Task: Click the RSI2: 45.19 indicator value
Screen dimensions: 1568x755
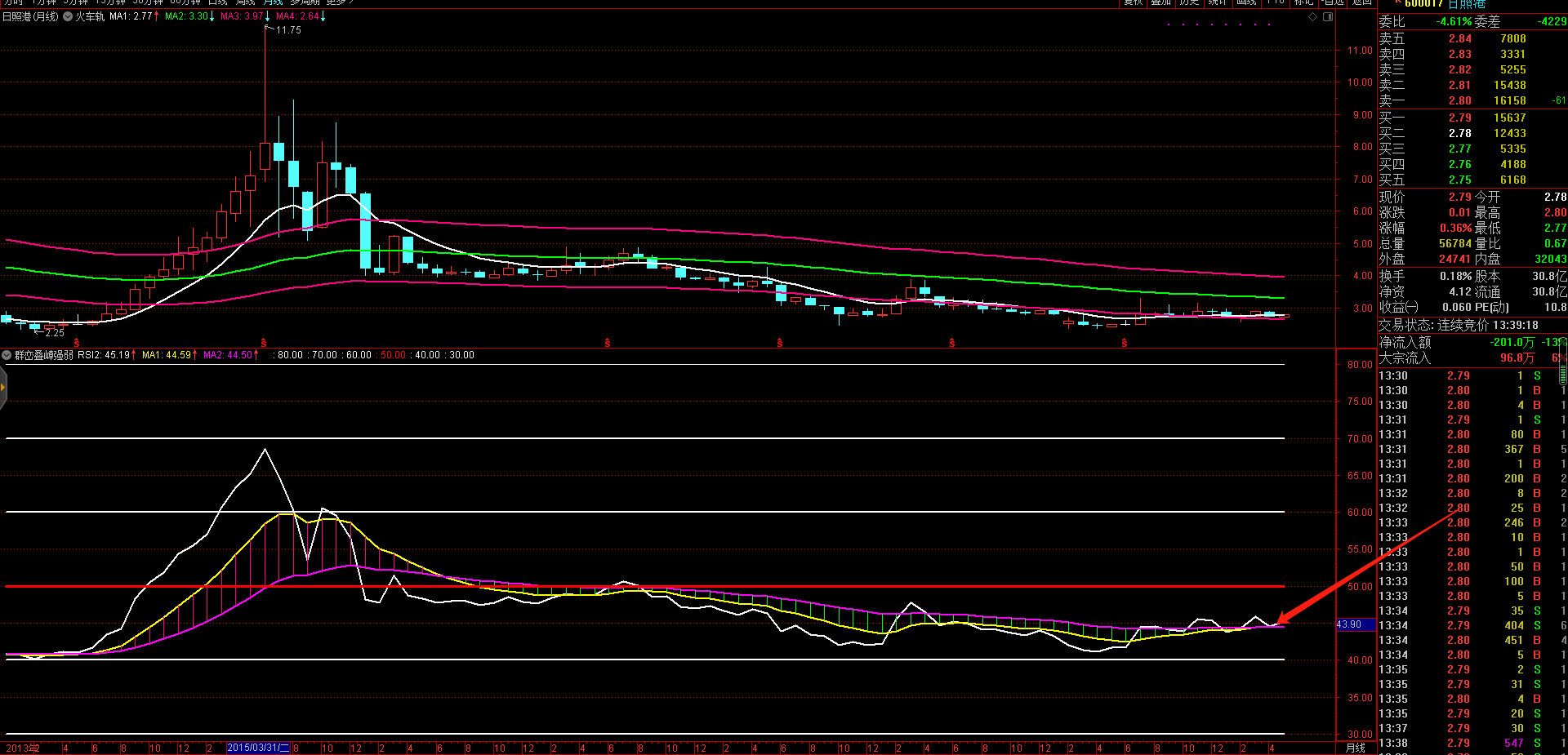Action: (104, 355)
